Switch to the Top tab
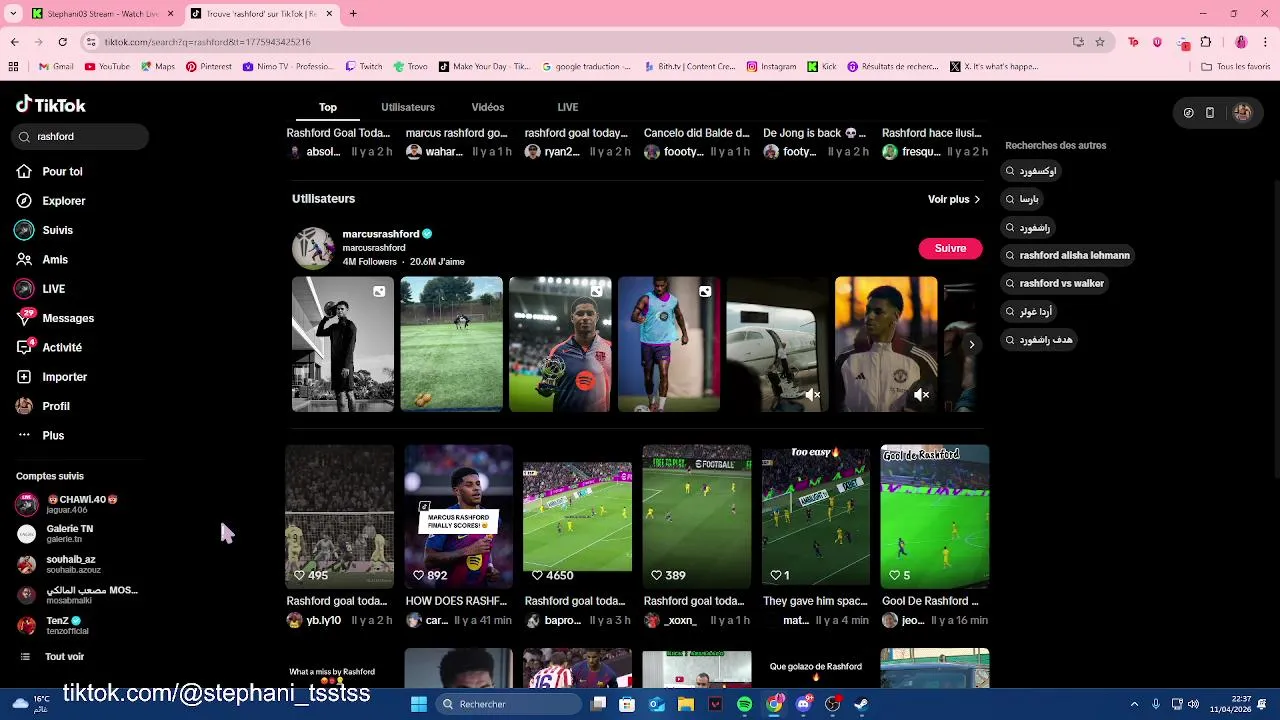The height and width of the screenshot is (720, 1280). (x=328, y=107)
